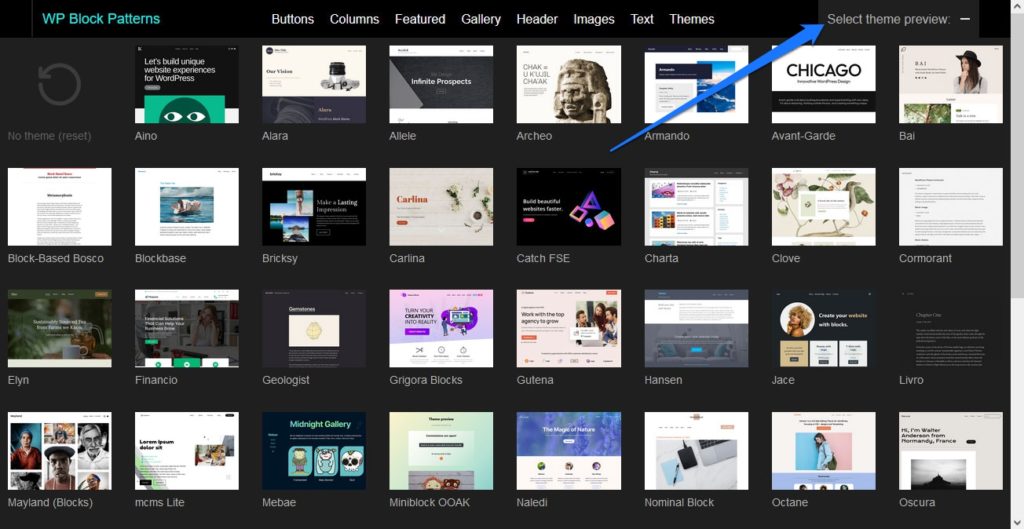Open the Buttons menu item
Image resolution: width=1024 pixels, height=529 pixels.
point(293,19)
